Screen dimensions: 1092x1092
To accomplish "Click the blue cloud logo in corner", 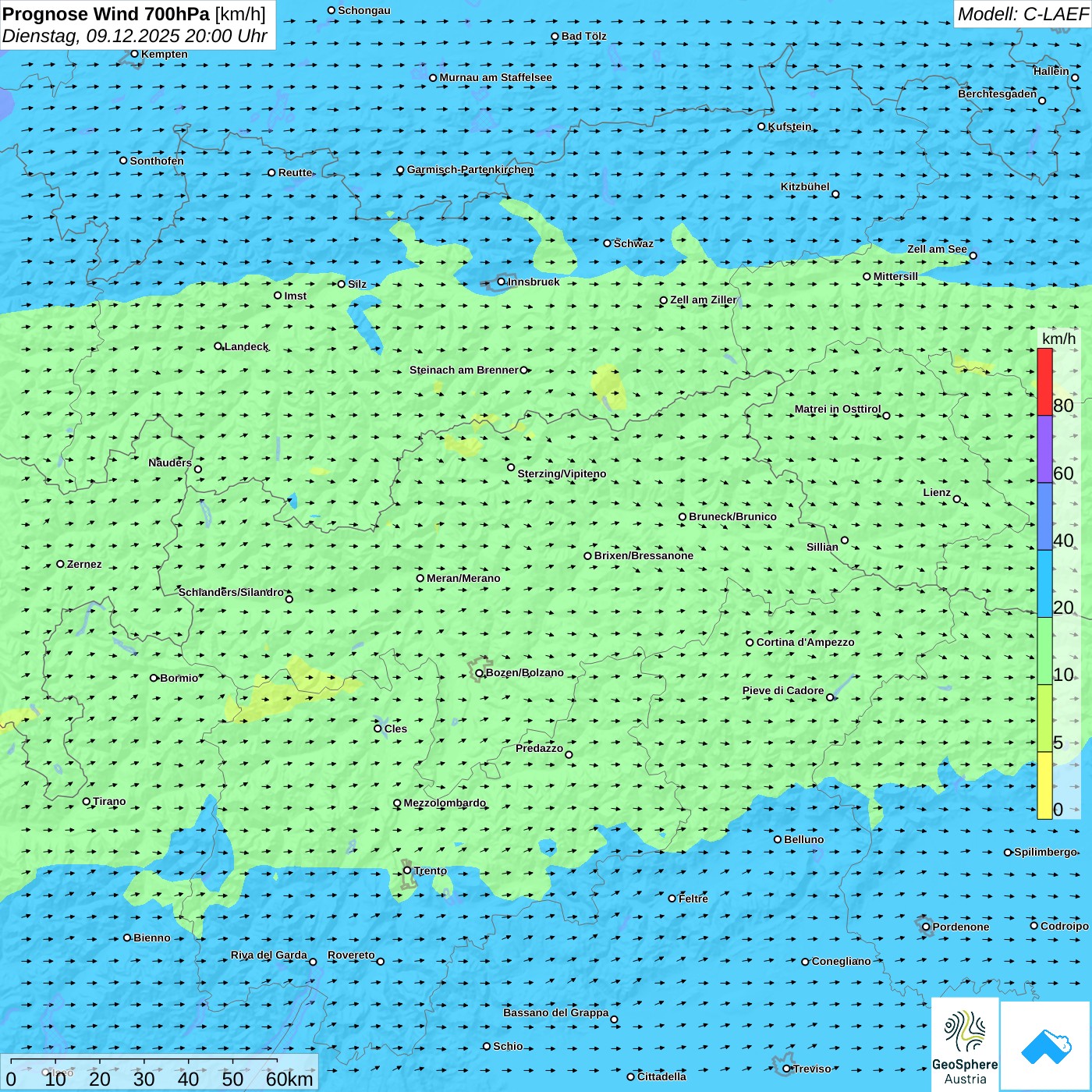I will (1046, 1046).
